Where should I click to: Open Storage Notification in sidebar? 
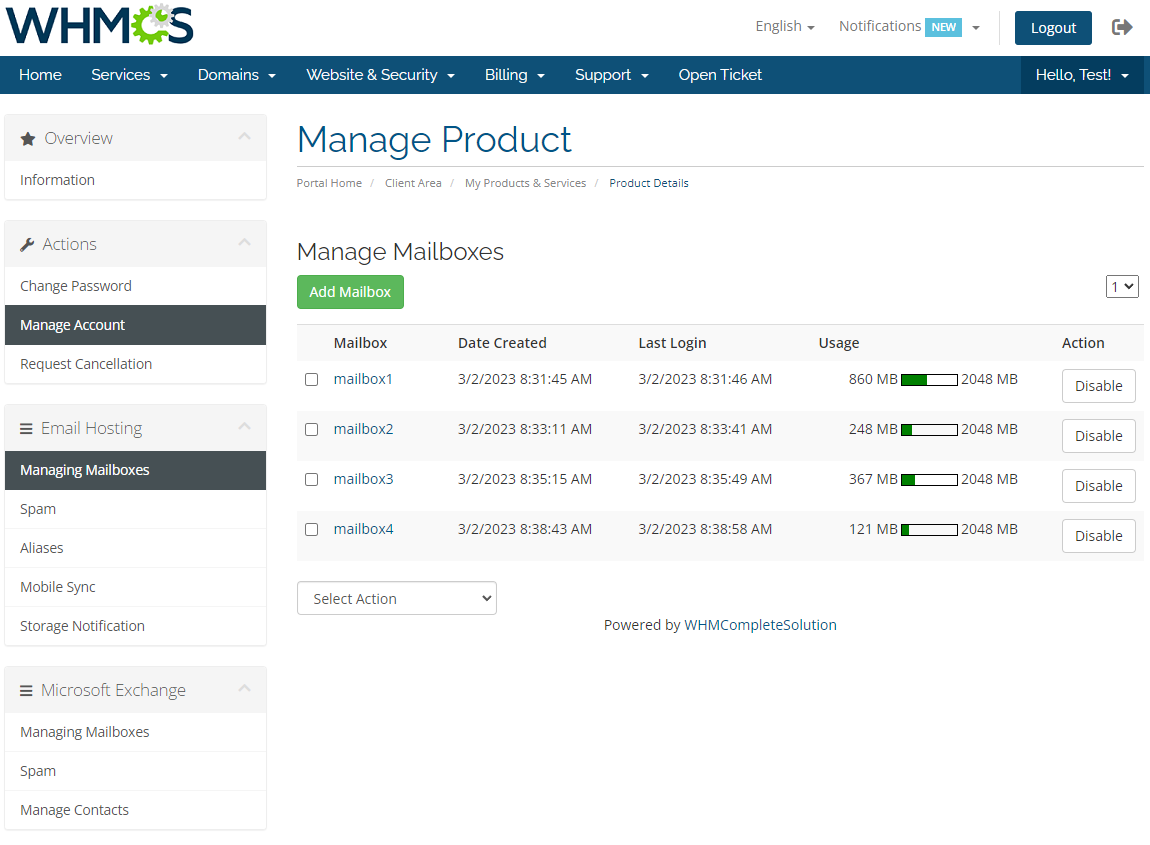pos(136,626)
